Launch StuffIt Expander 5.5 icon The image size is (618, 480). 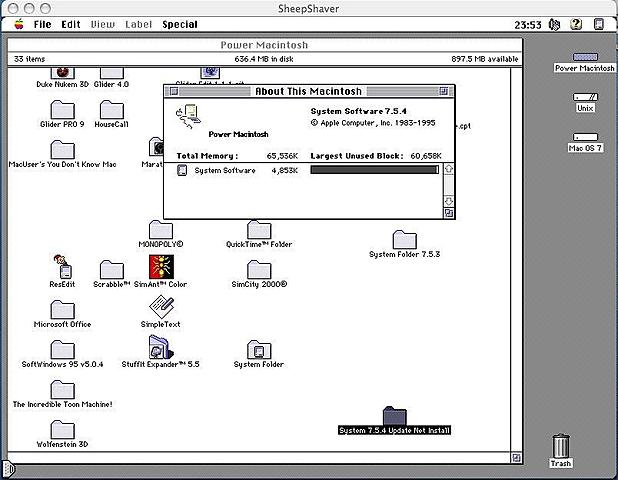tap(161, 347)
